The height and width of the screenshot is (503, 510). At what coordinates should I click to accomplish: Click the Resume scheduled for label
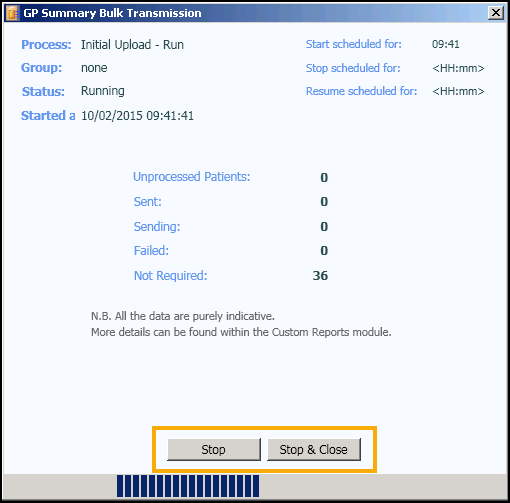click(x=361, y=91)
